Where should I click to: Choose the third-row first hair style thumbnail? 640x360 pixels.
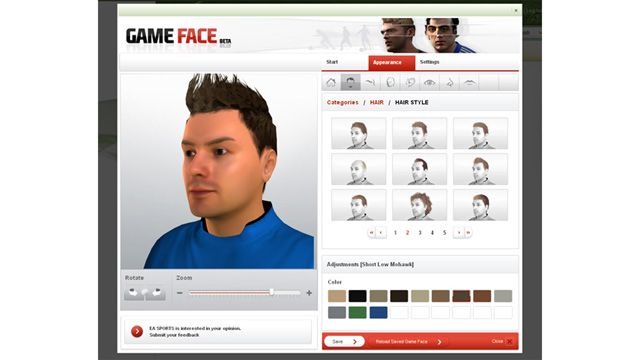pos(358,205)
